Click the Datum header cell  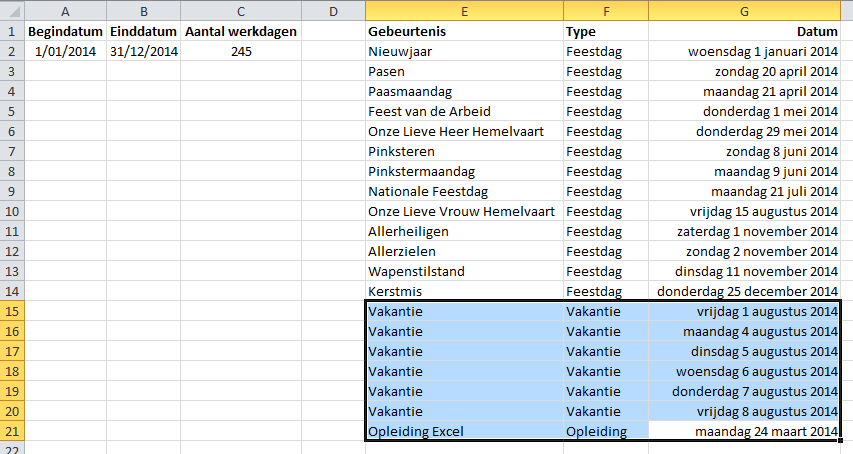click(744, 32)
